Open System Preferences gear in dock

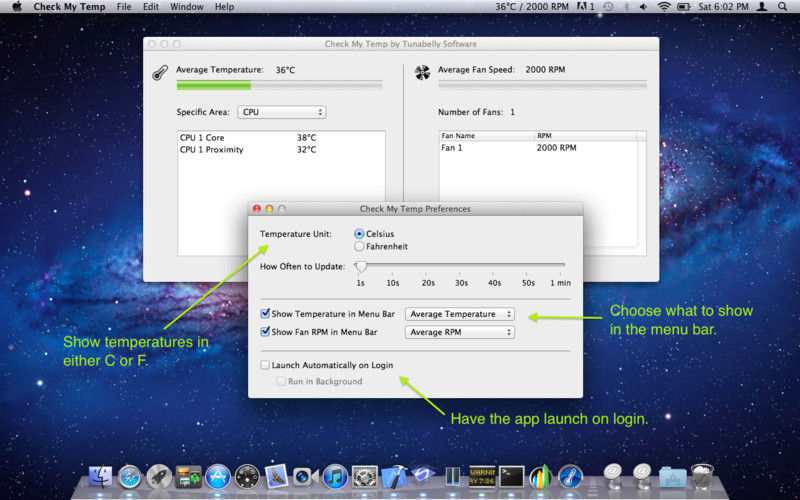[365, 477]
